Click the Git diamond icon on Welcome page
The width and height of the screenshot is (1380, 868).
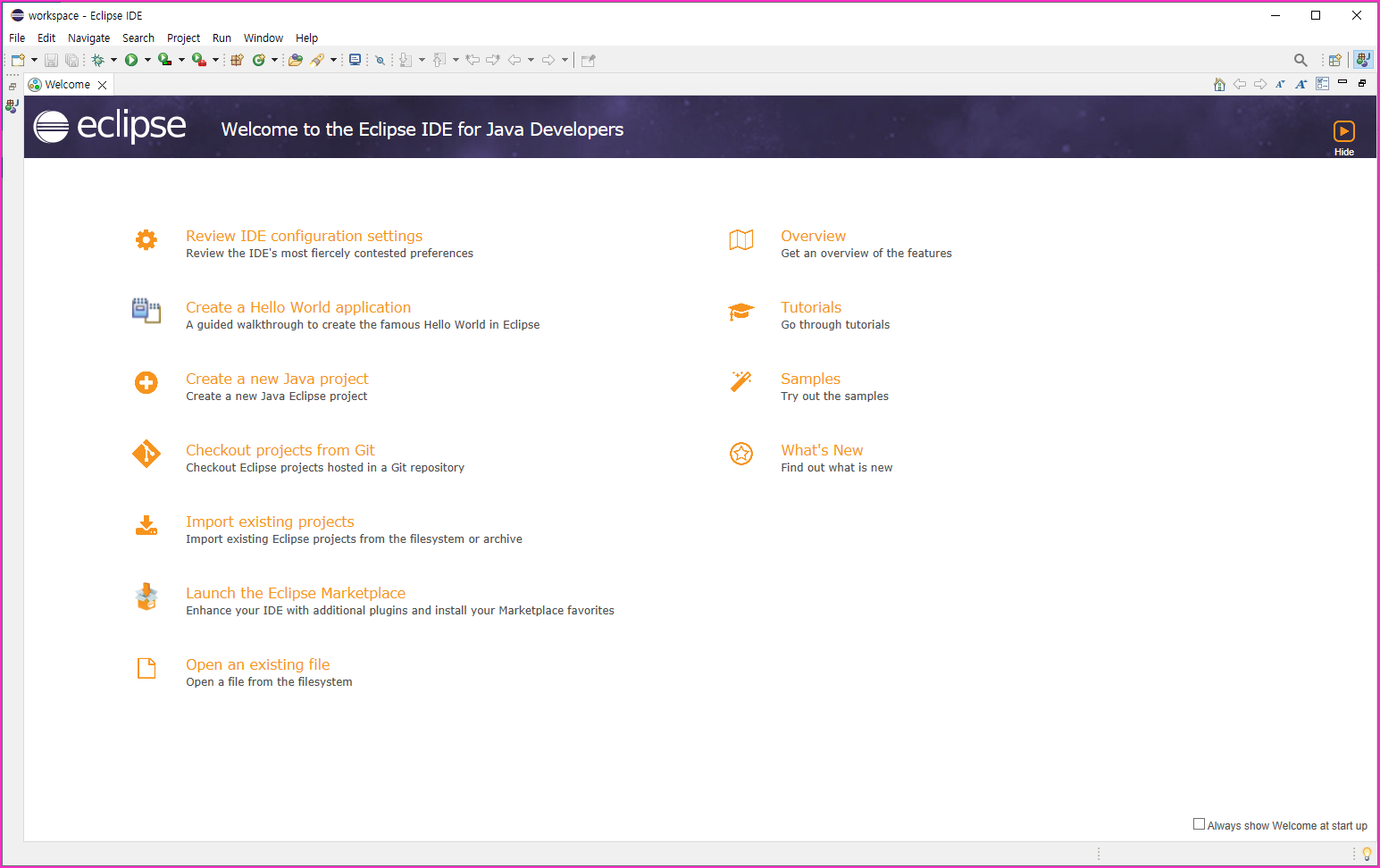[x=146, y=454]
